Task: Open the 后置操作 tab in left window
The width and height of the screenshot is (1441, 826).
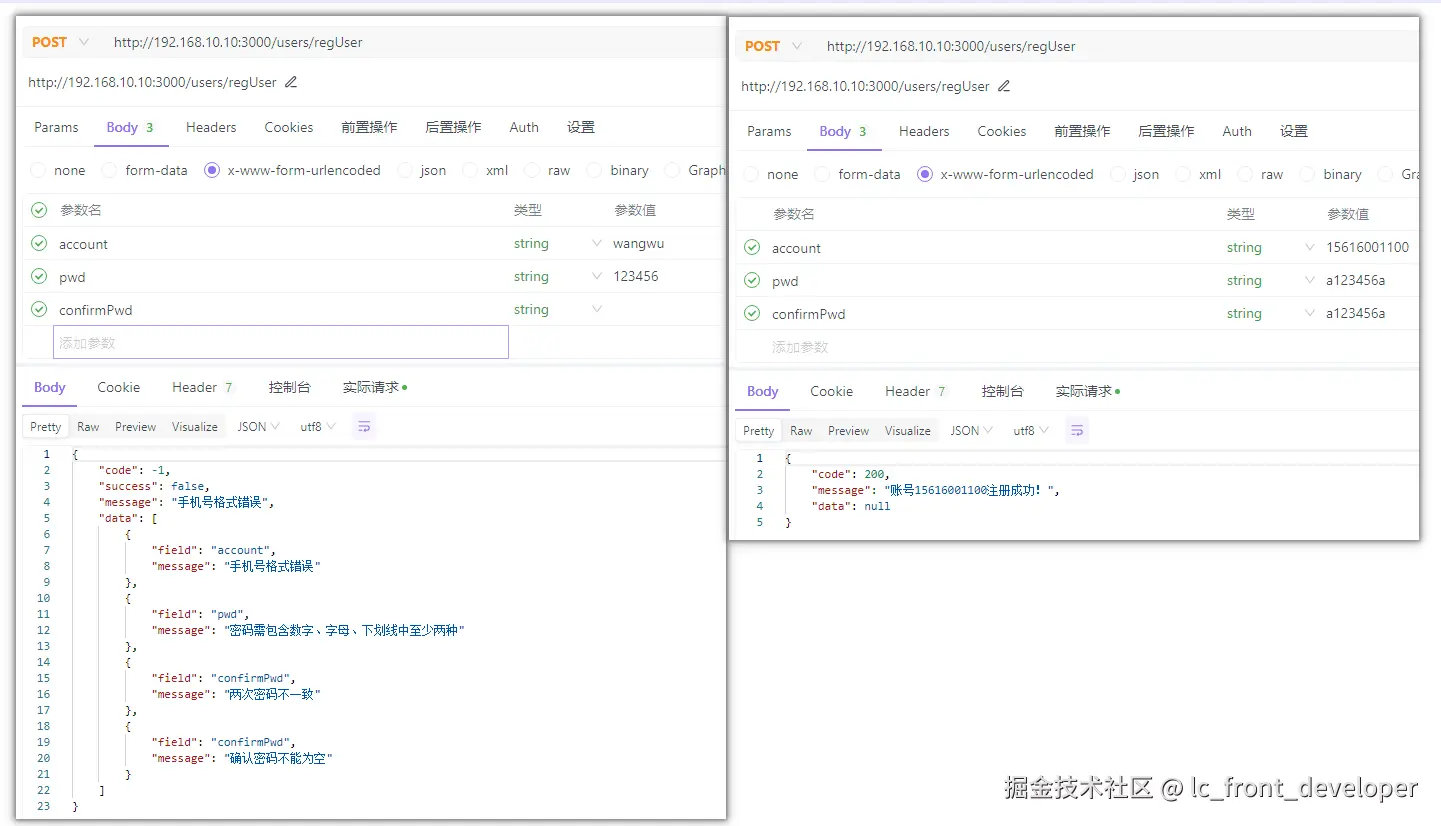Action: [453, 127]
